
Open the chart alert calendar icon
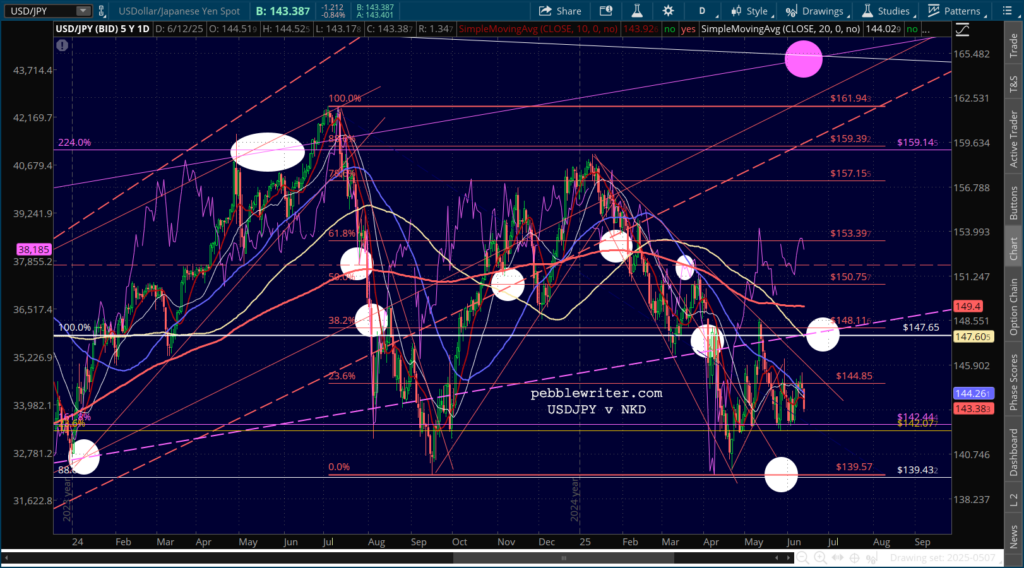606,11
